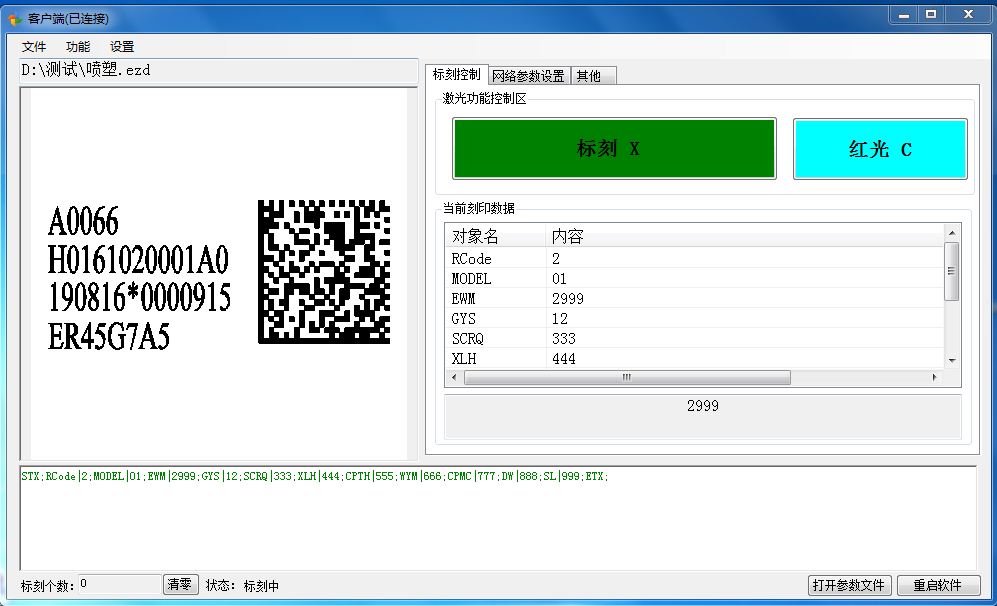Maximize the 客户端 window
The image size is (997, 606).
931,15
